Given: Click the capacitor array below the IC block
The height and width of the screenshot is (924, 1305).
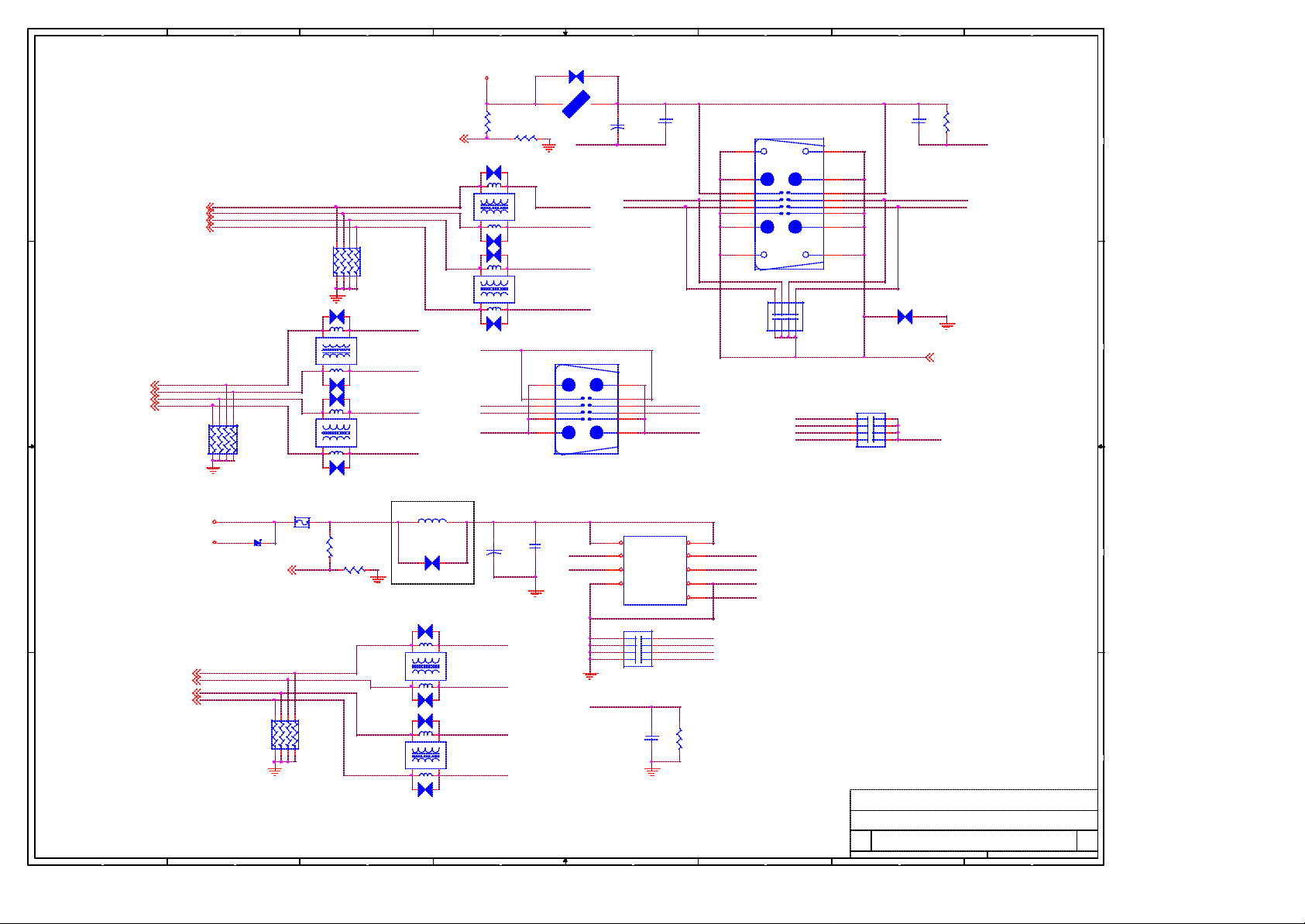Looking at the screenshot, I should pyautogui.click(x=638, y=649).
